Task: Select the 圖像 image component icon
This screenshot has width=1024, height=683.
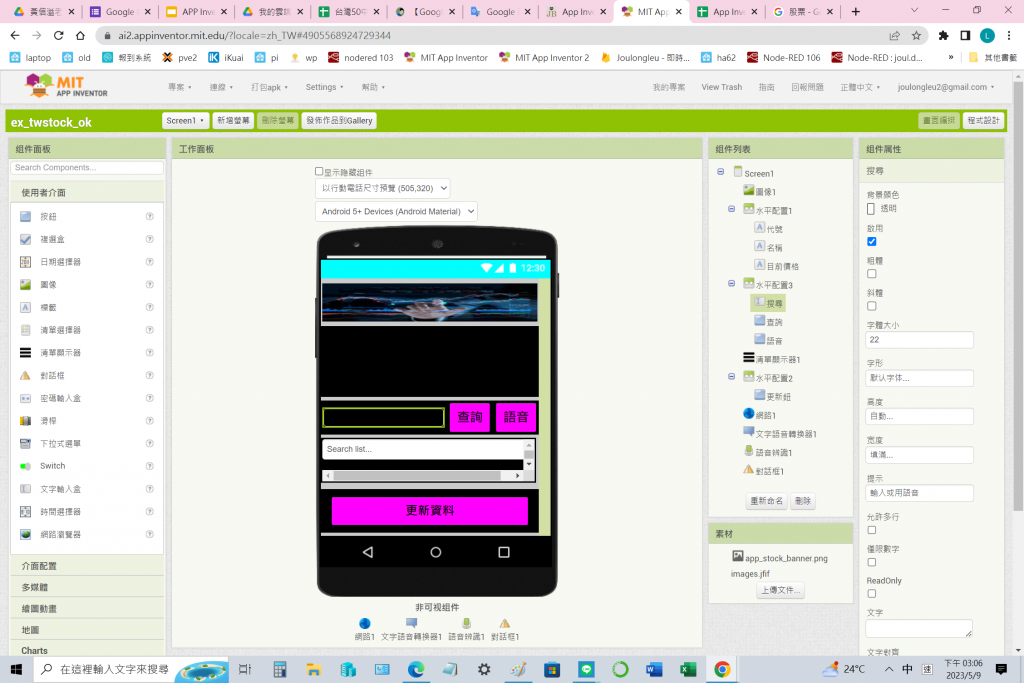Action: tap(25, 285)
